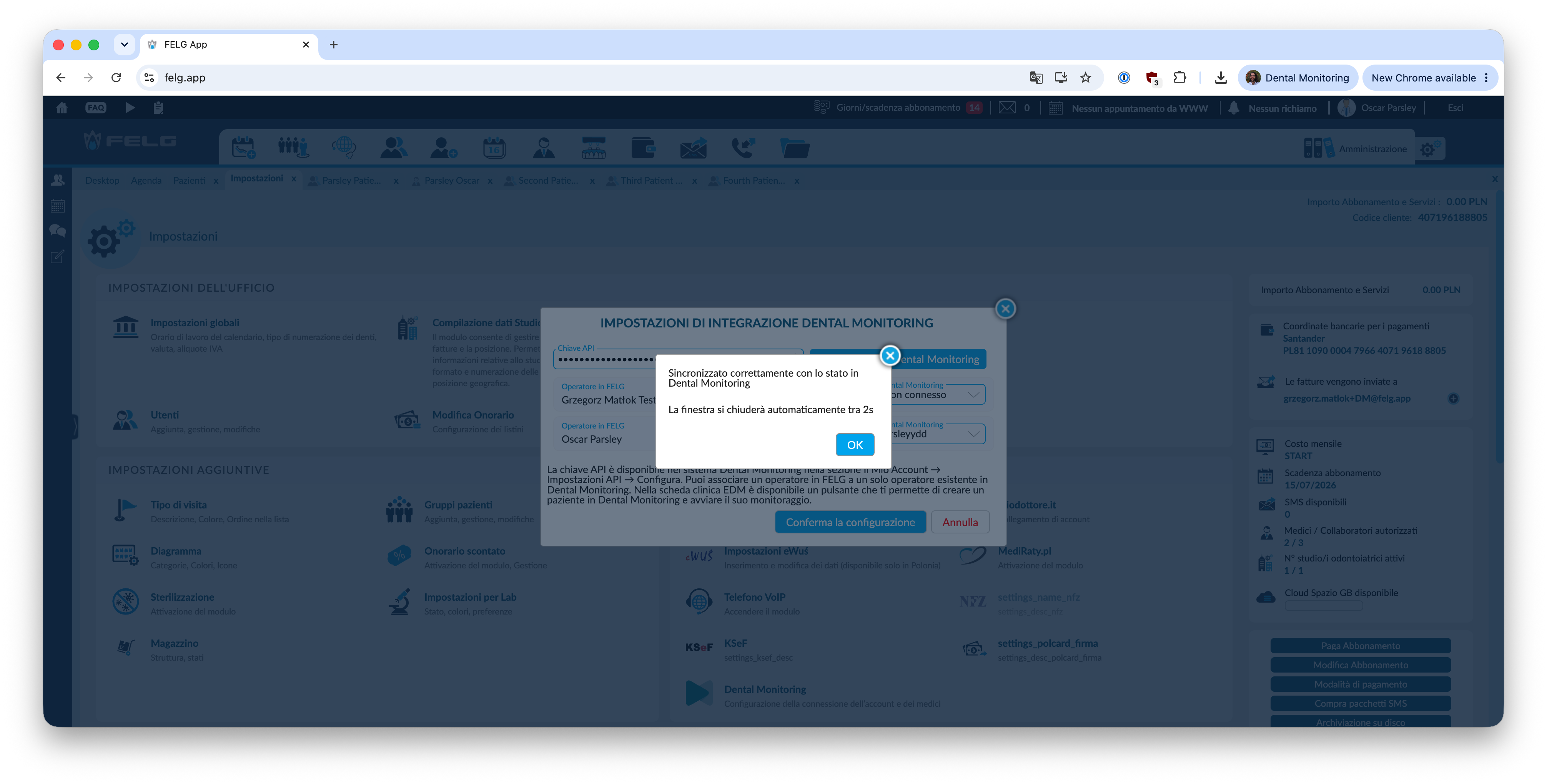
Task: Switch to the Parsley Oscar tab
Action: tap(451, 180)
